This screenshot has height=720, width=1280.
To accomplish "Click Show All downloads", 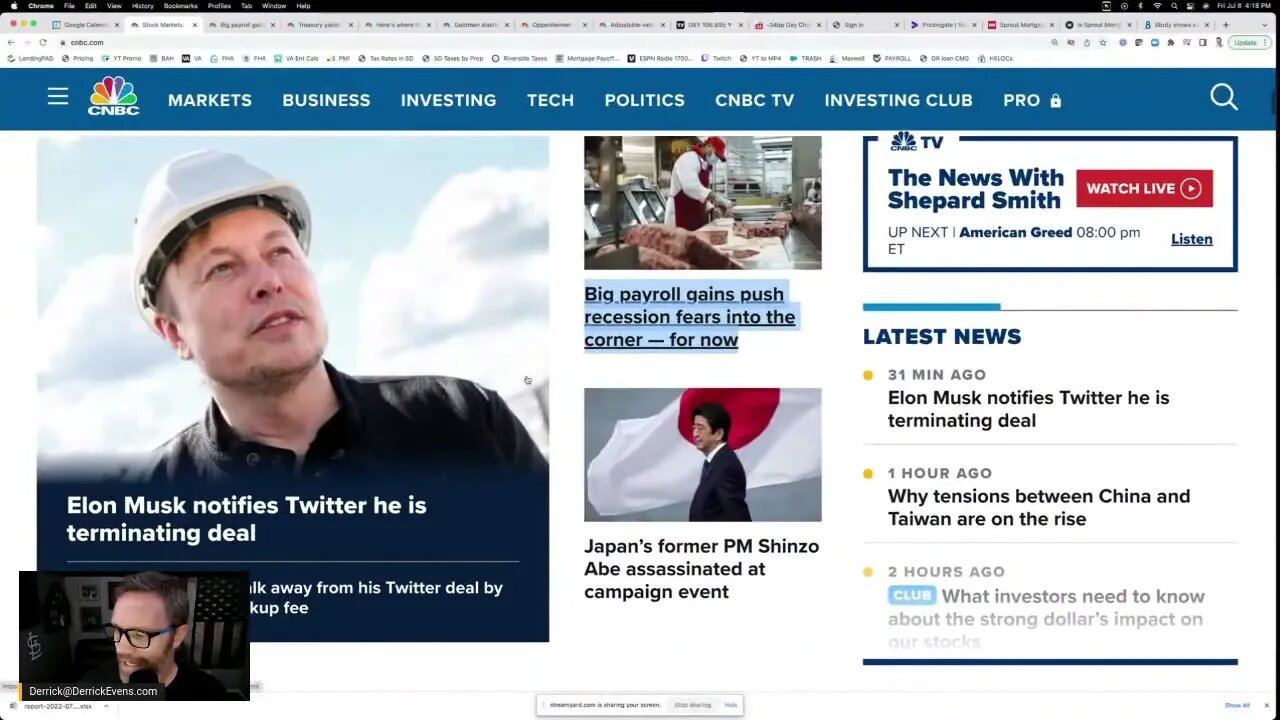I will click(x=1237, y=705).
